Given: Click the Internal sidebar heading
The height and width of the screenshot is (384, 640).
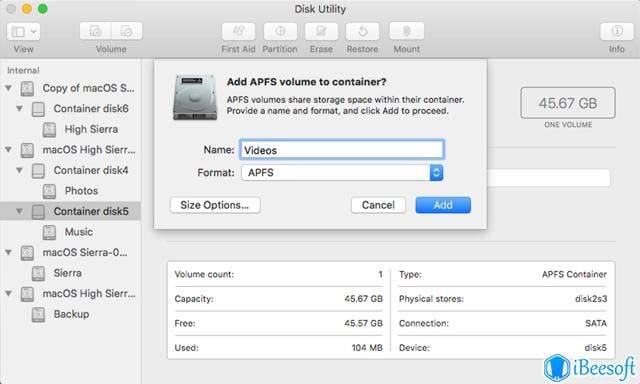Looking at the screenshot, I should (23, 70).
